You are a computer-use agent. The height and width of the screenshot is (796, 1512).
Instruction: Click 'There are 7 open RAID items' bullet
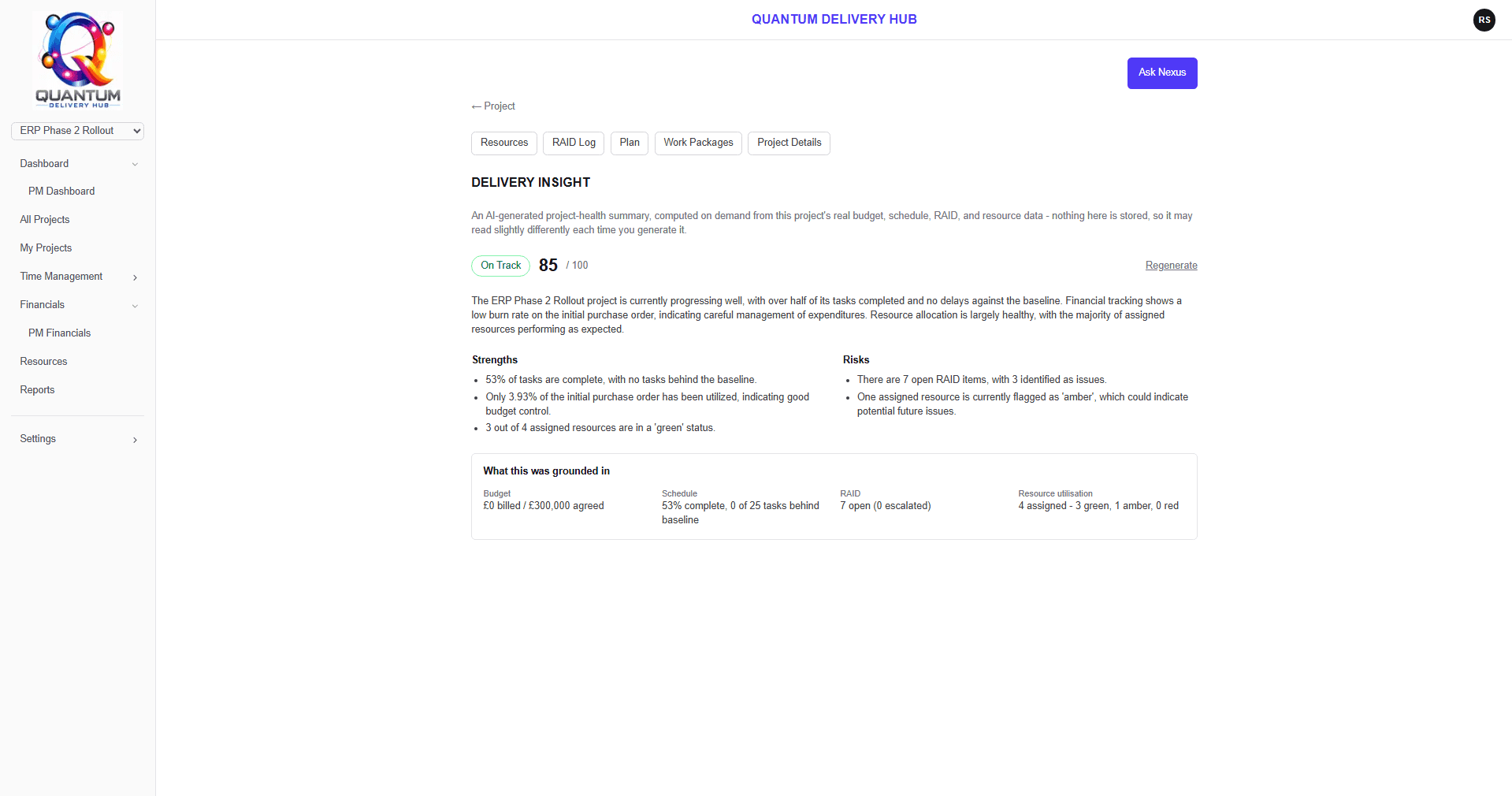982,380
